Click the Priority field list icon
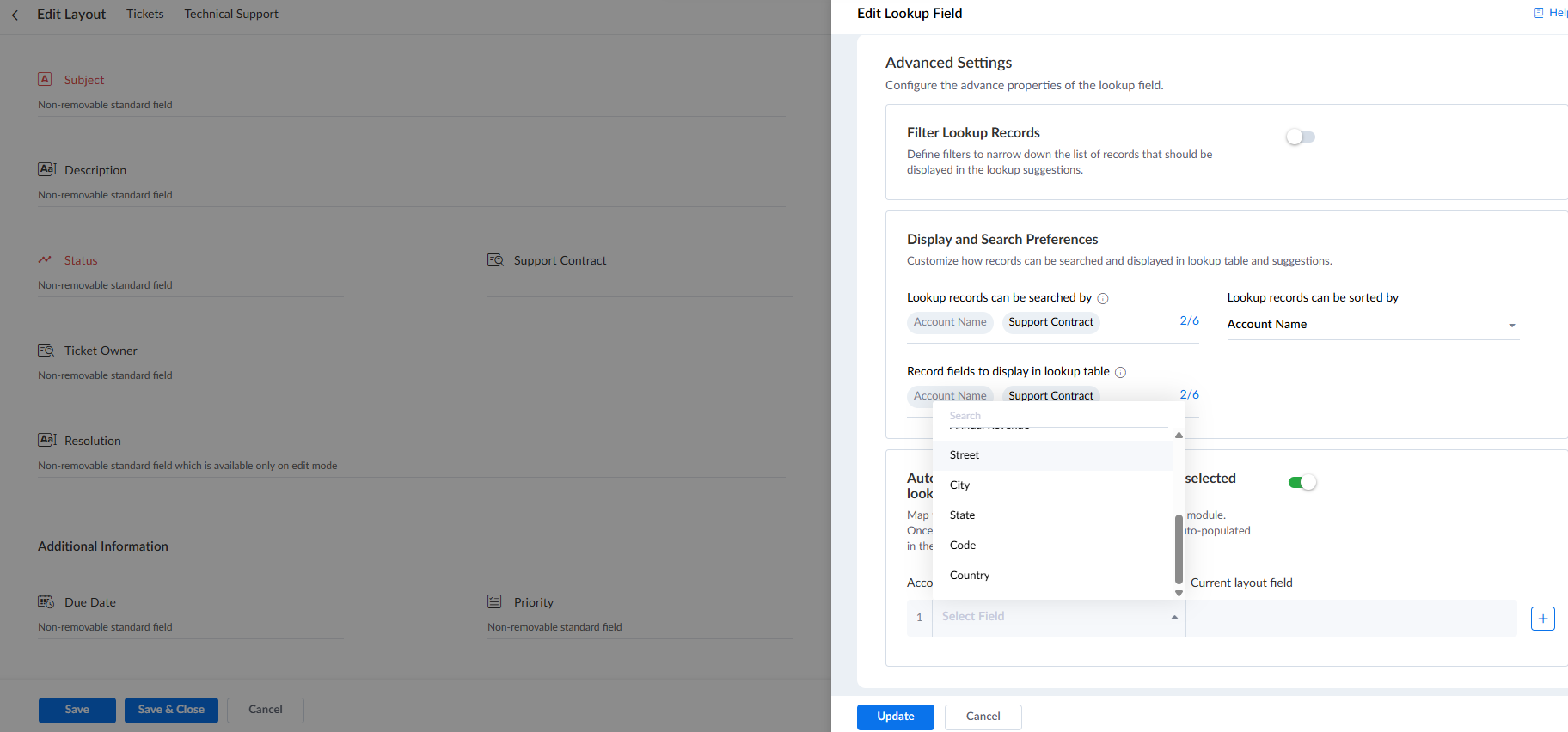 [x=494, y=601]
